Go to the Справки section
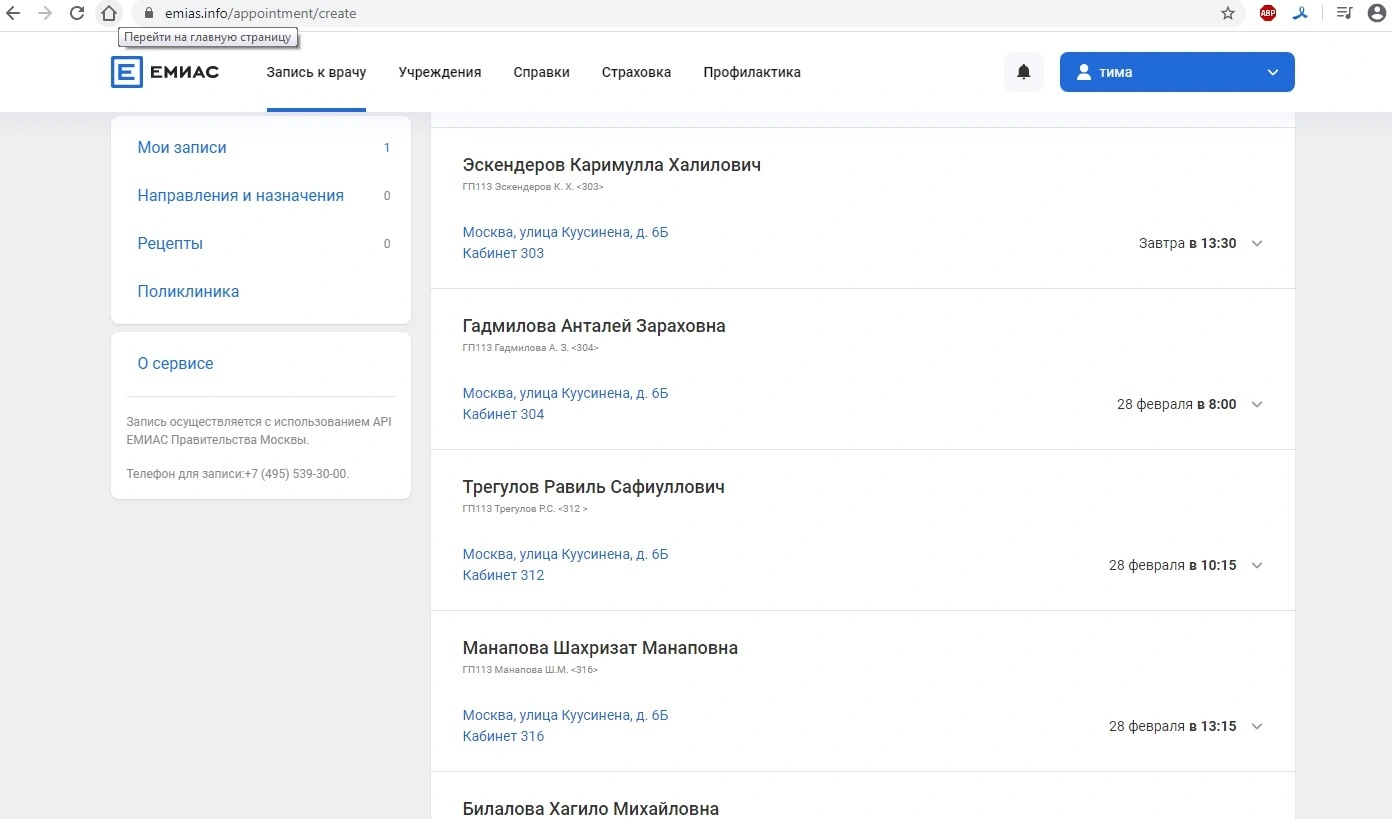This screenshot has height=819, width=1392. [x=542, y=72]
